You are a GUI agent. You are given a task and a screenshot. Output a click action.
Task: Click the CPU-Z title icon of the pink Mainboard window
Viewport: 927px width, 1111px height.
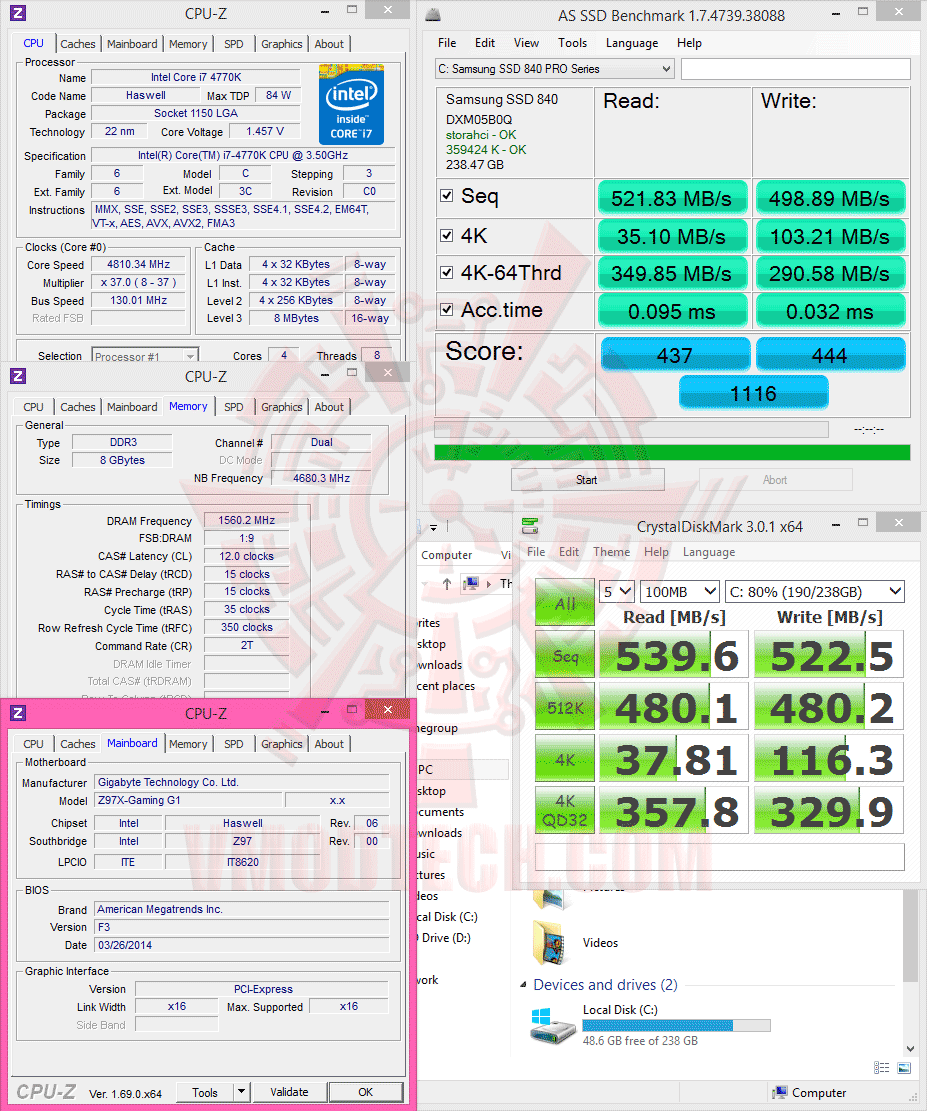point(18,713)
